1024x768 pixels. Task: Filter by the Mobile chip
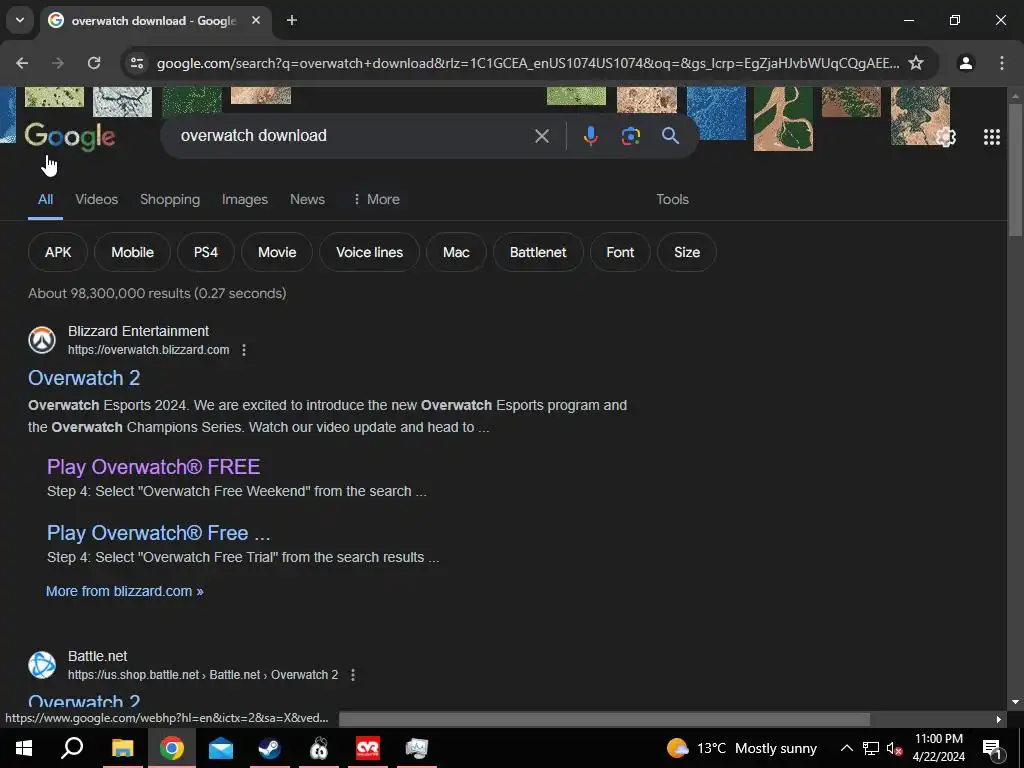[x=133, y=252]
